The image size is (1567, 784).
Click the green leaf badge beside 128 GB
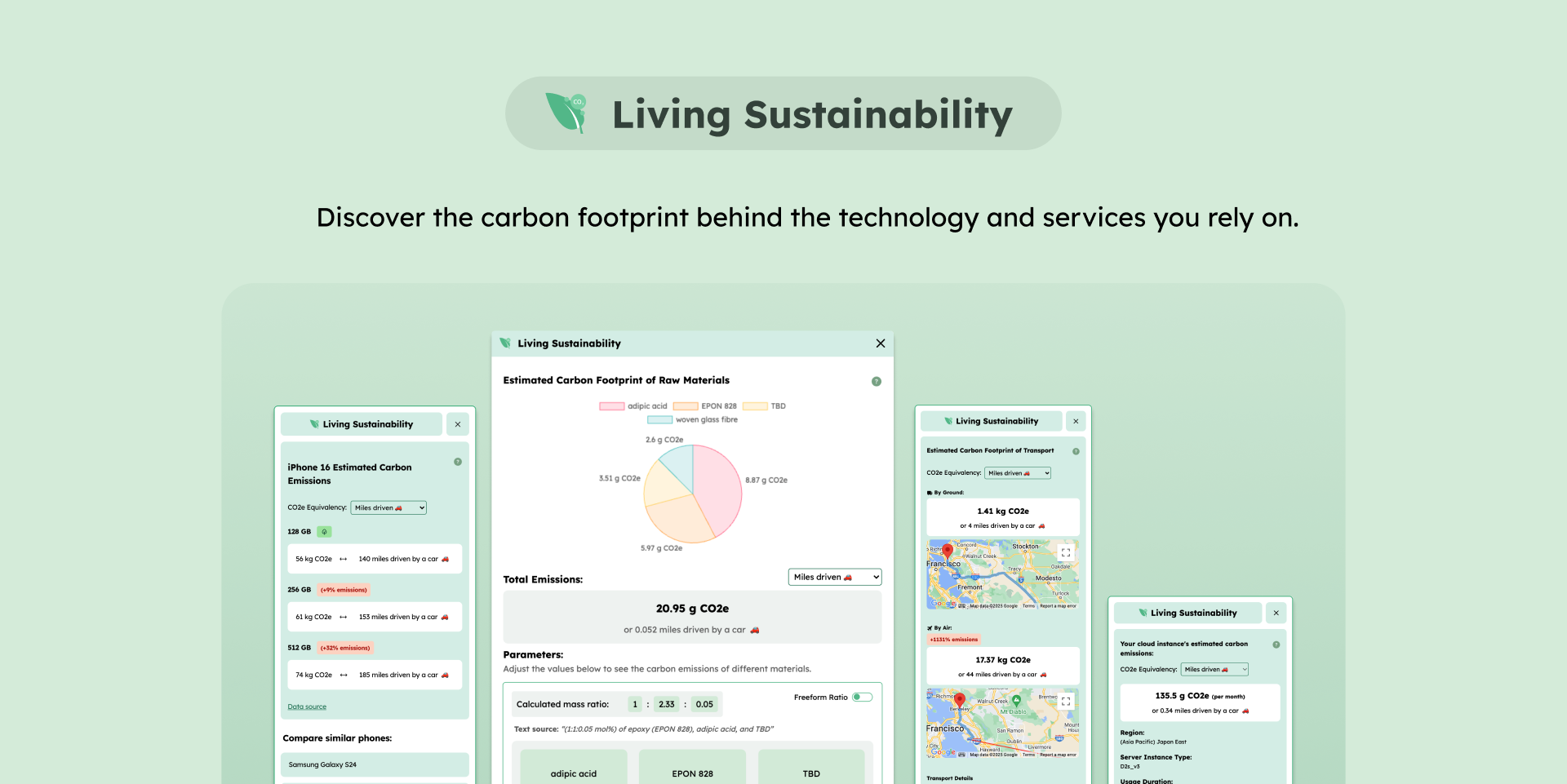[324, 532]
